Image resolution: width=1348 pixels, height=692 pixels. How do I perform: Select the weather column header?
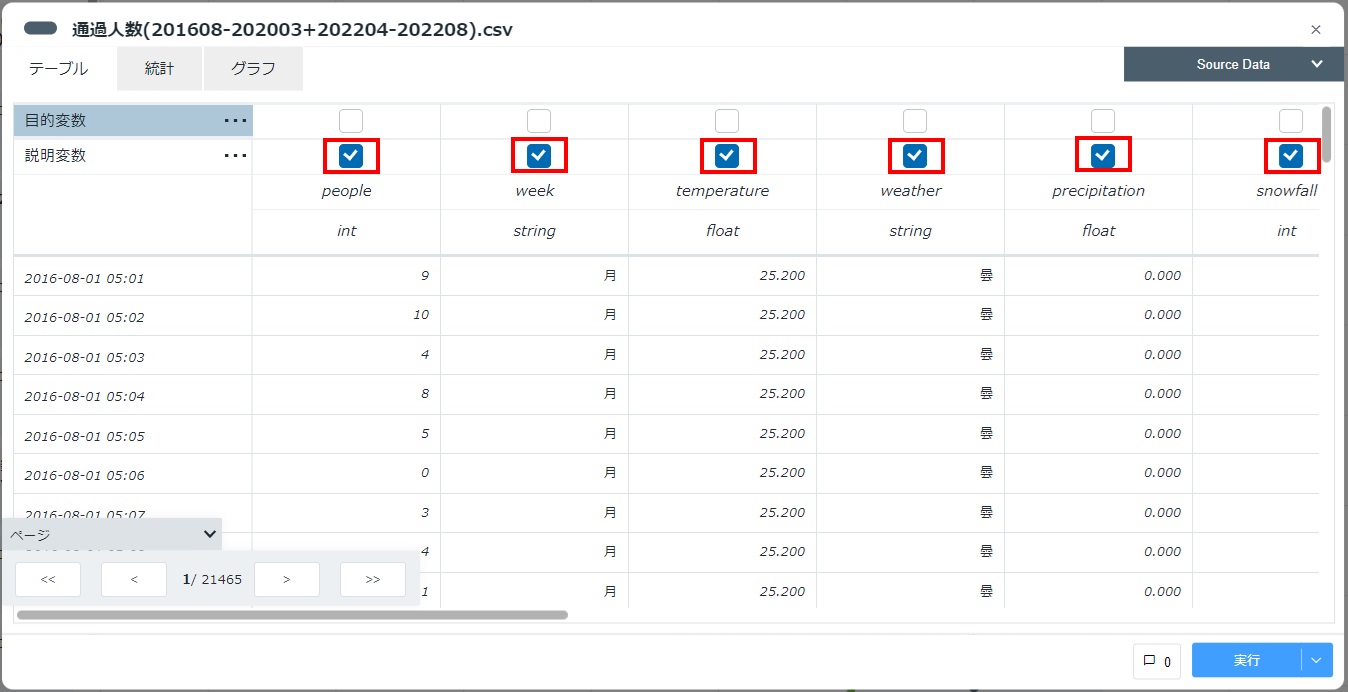click(x=910, y=191)
